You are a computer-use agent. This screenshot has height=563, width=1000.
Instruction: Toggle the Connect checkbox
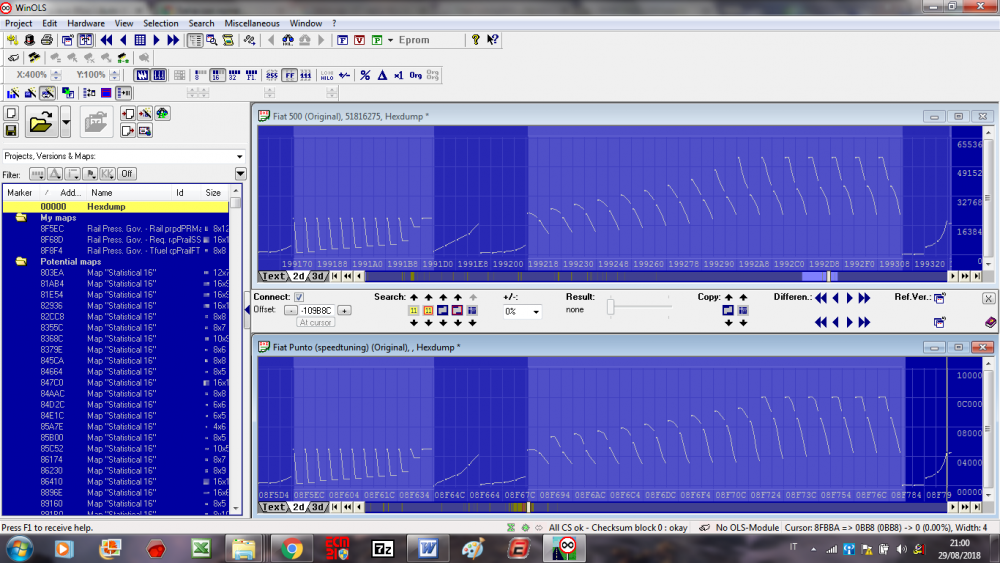coord(298,297)
